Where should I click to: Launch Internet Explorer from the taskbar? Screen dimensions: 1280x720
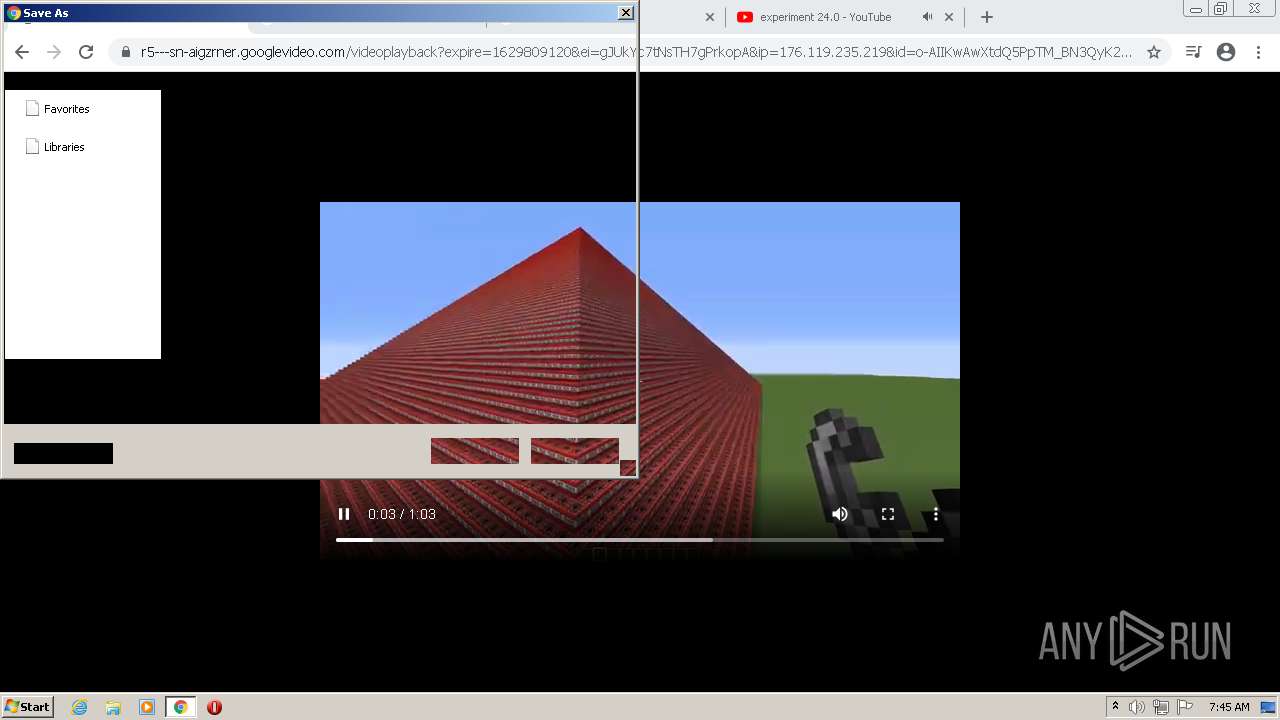point(80,707)
